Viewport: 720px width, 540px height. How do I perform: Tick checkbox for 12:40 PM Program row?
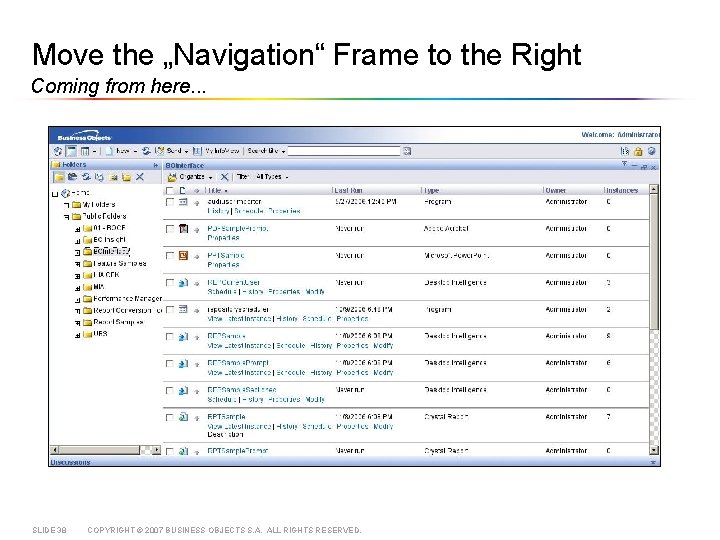(170, 202)
